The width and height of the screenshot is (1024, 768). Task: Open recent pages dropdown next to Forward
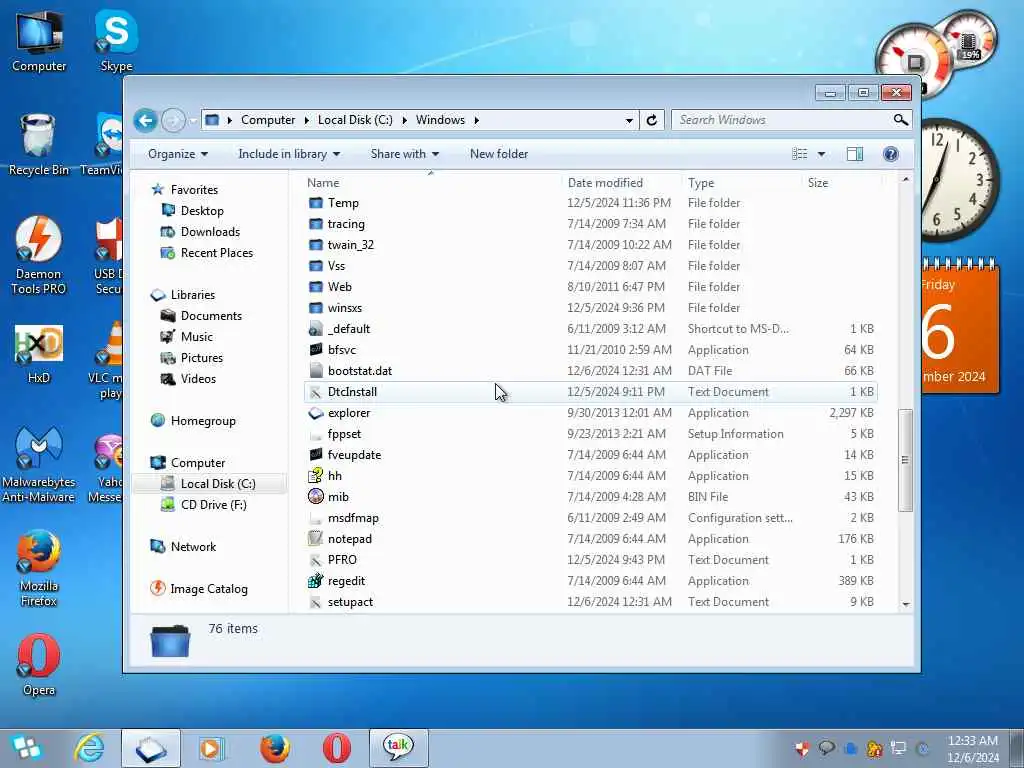[x=193, y=121]
